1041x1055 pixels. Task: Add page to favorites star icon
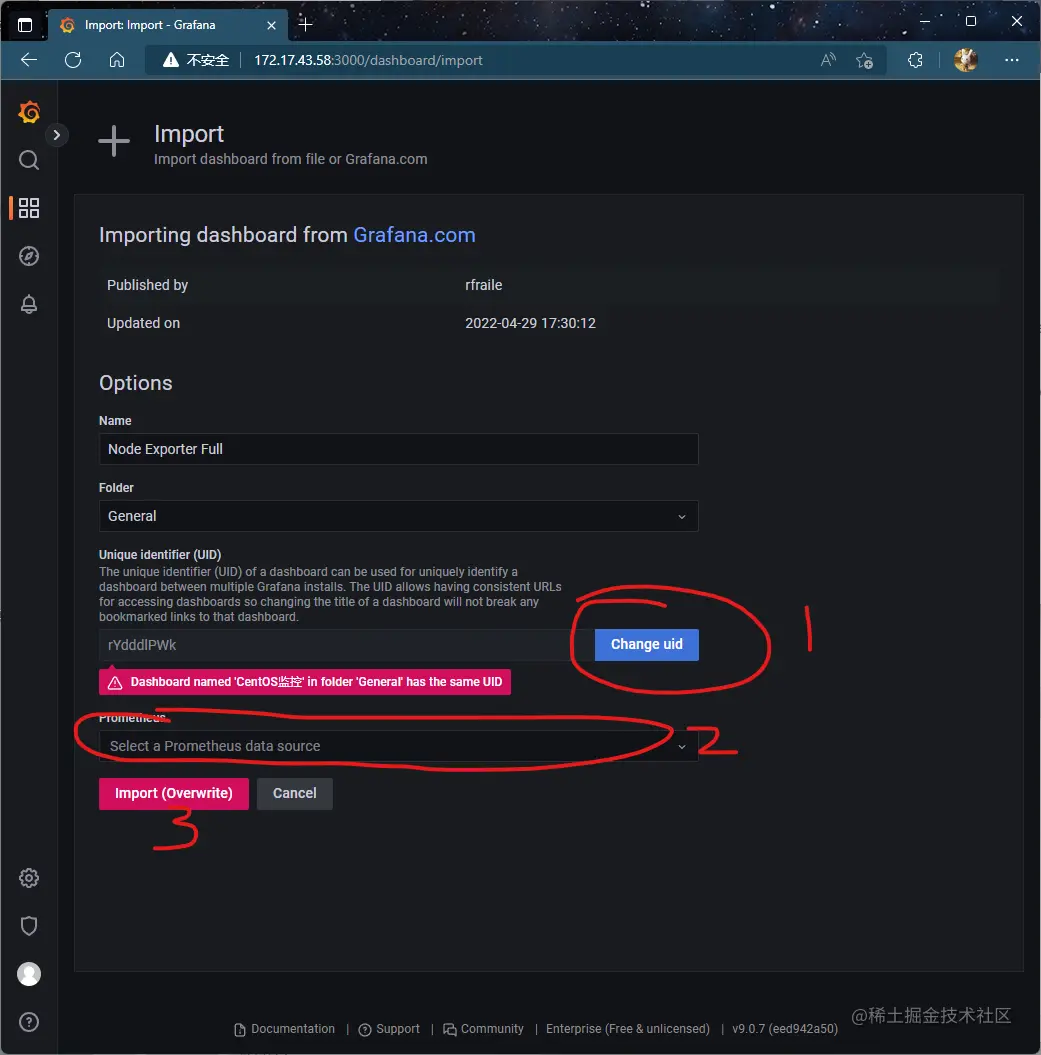(865, 61)
